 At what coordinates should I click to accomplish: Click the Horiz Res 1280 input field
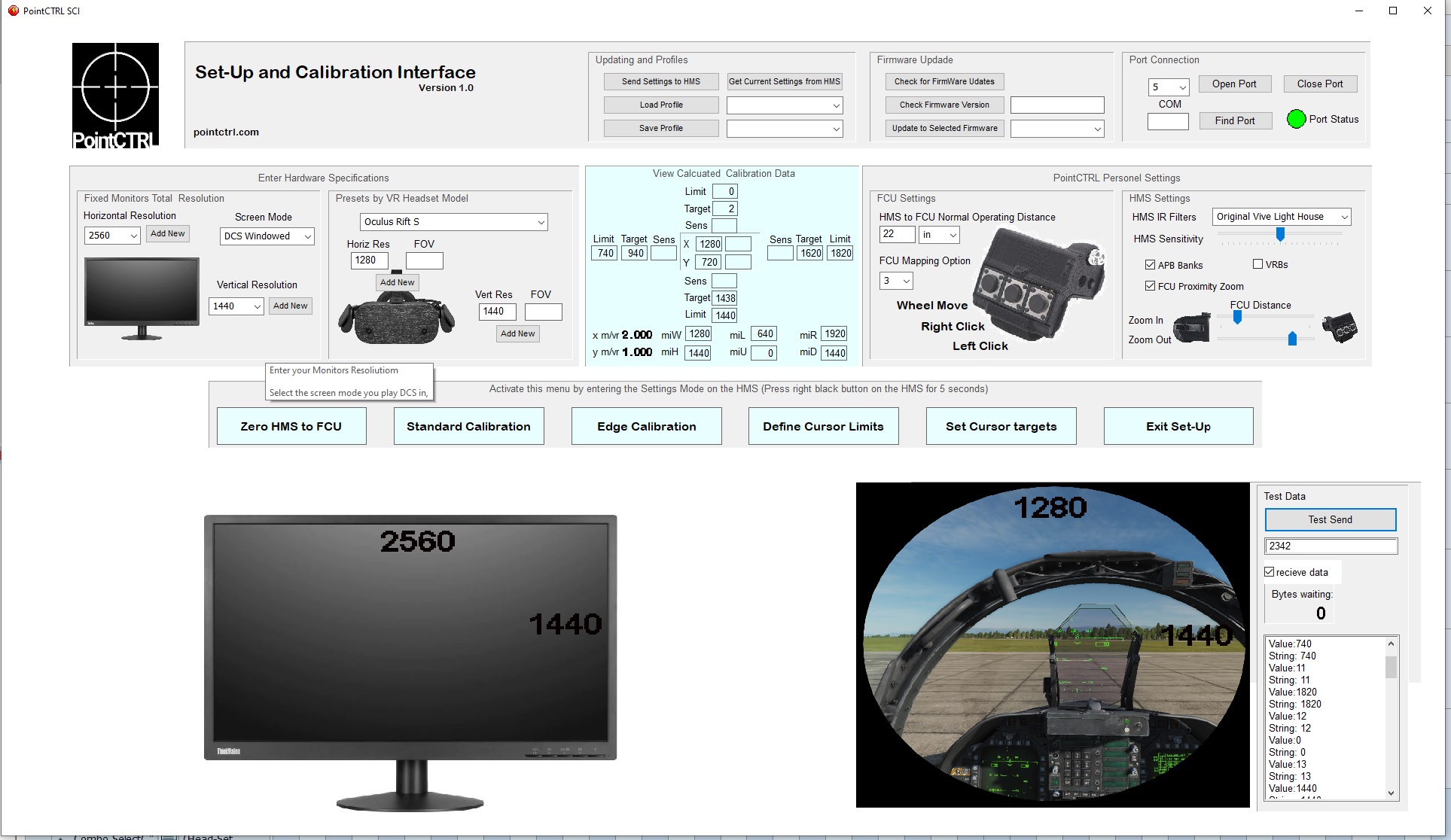pos(370,260)
